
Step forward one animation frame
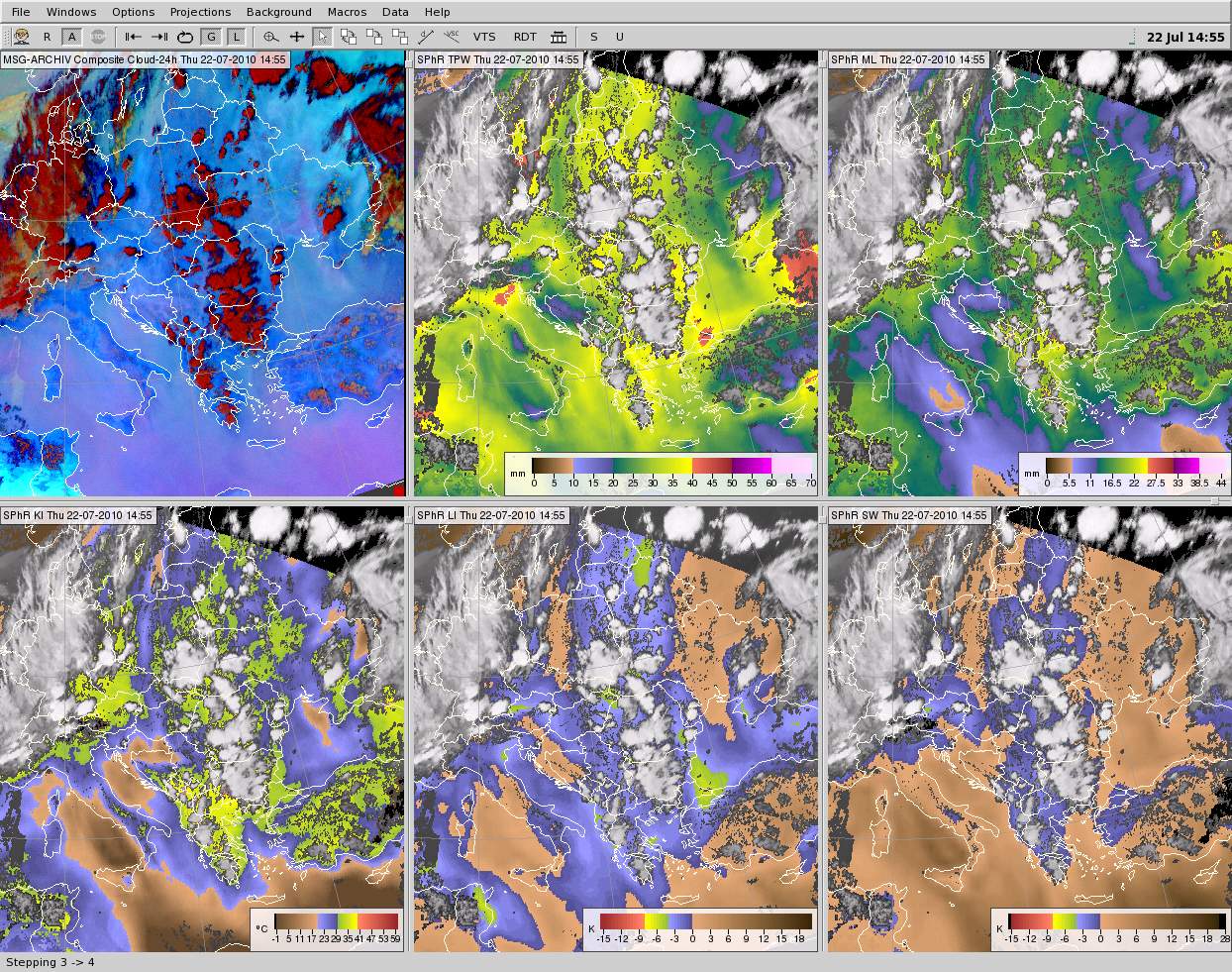[x=159, y=37]
